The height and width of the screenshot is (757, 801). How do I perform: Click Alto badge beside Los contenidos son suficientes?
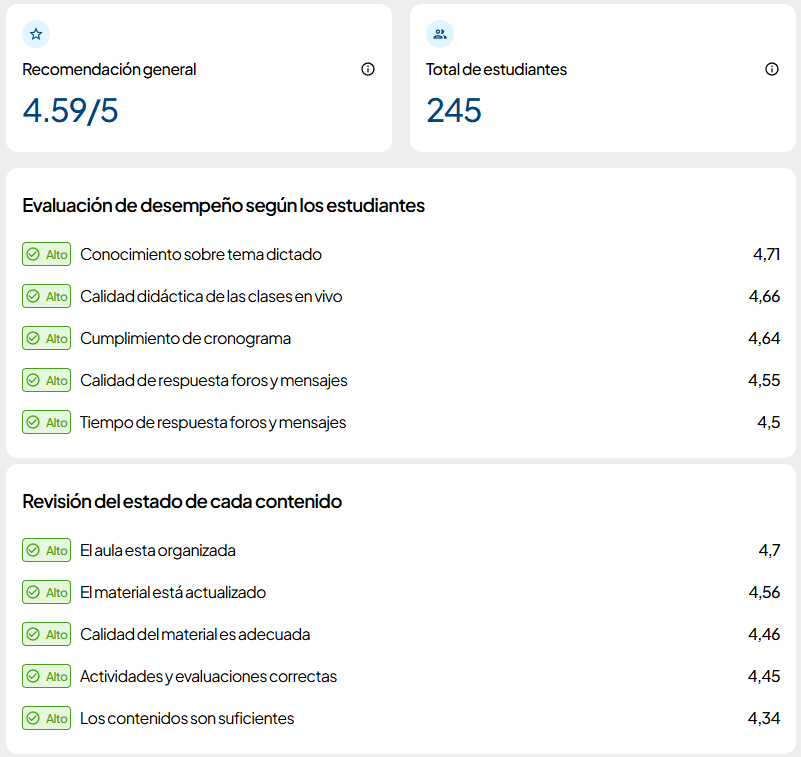point(46,718)
